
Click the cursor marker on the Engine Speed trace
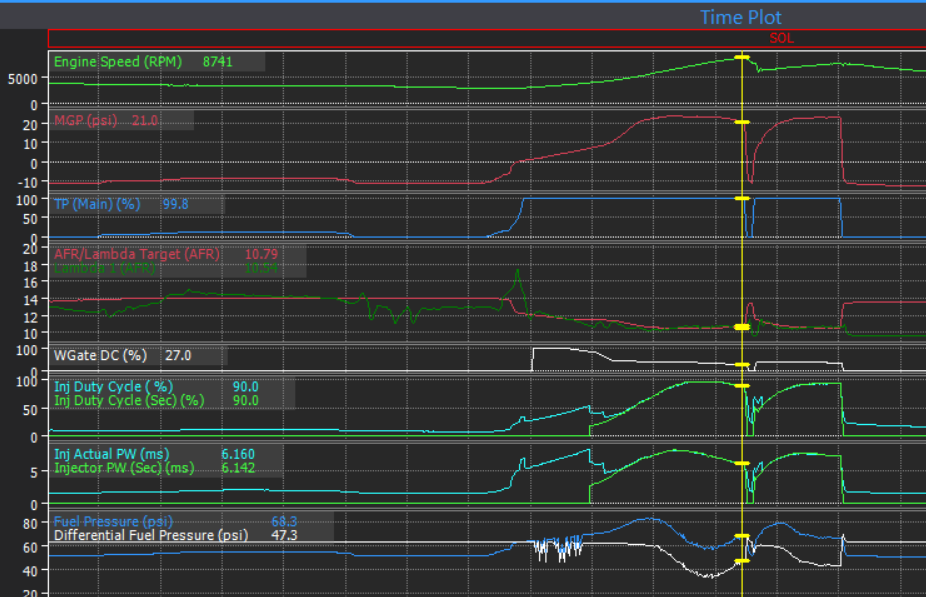tap(742, 58)
